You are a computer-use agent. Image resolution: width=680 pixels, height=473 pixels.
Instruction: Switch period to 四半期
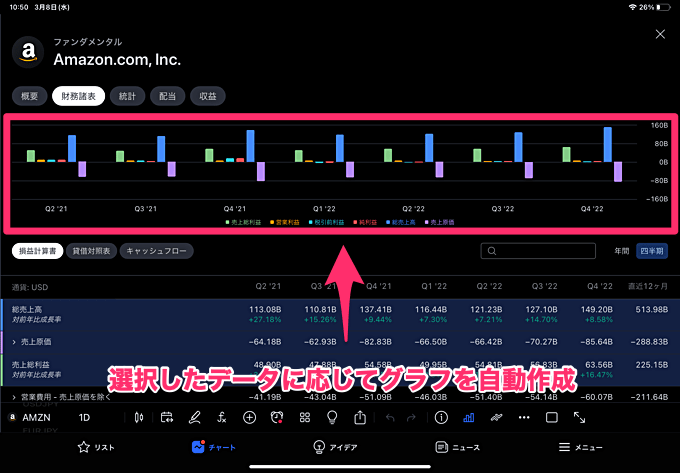click(652, 251)
